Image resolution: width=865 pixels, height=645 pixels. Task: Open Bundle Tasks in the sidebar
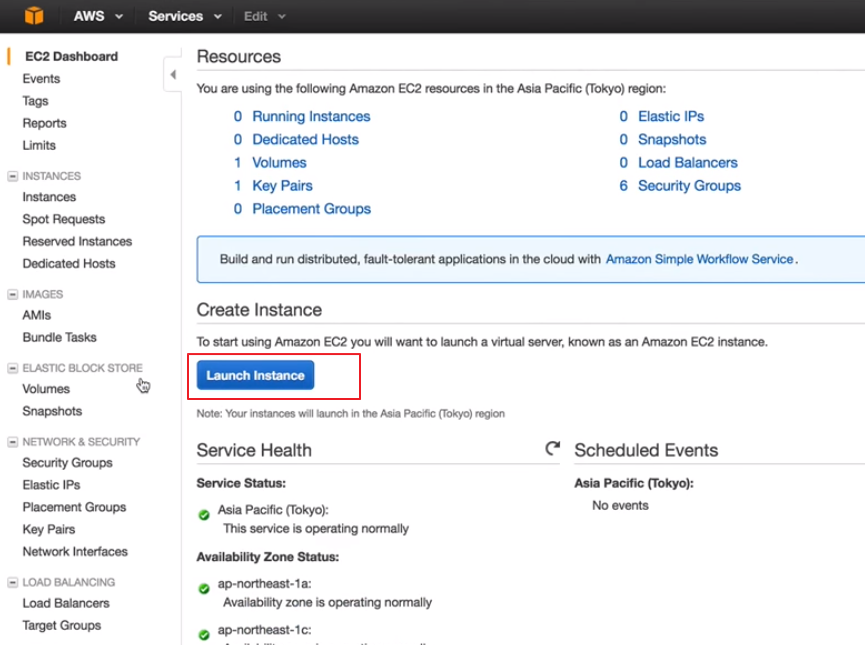(x=60, y=337)
